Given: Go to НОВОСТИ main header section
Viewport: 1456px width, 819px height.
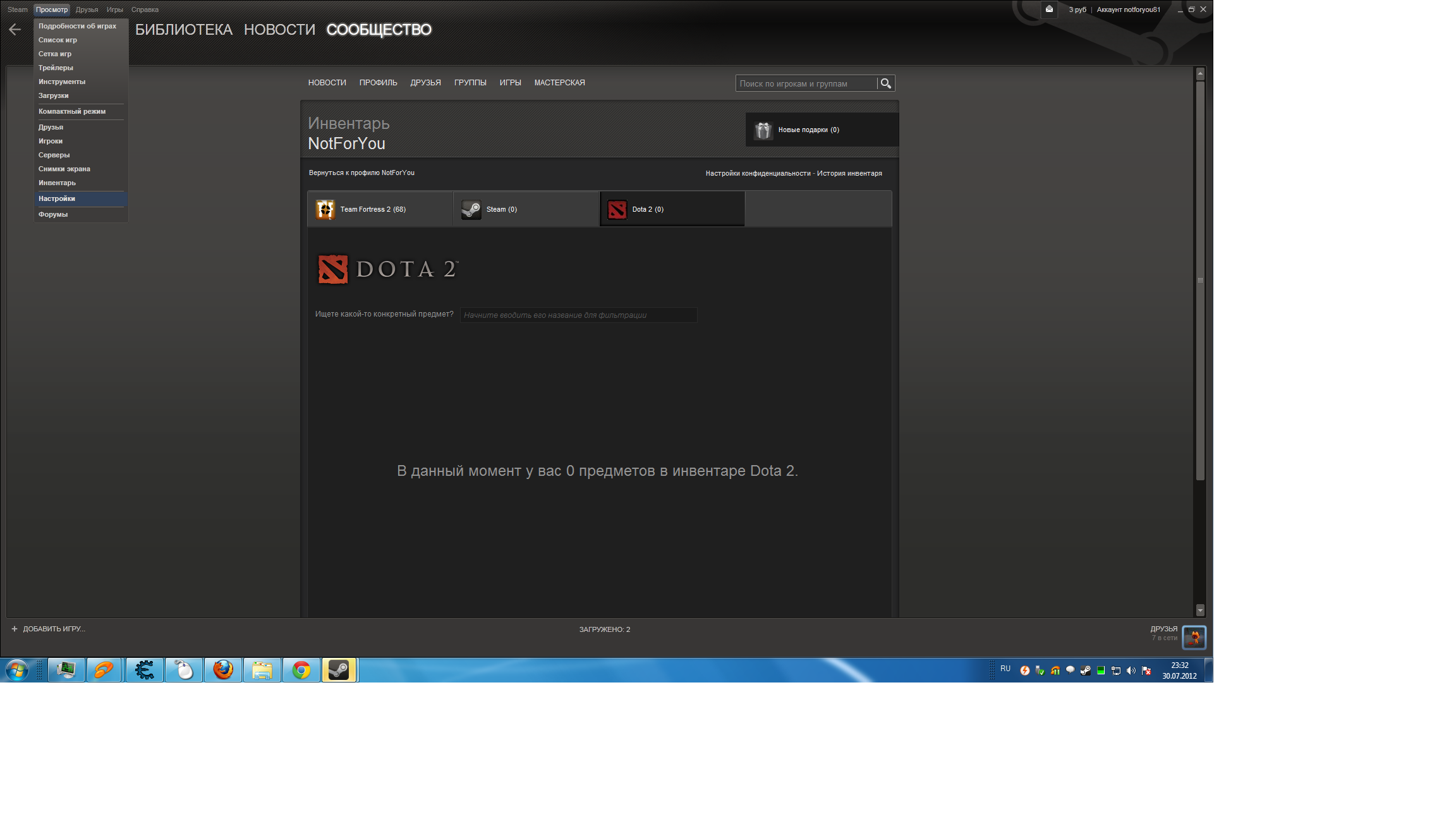Looking at the screenshot, I should click(279, 30).
